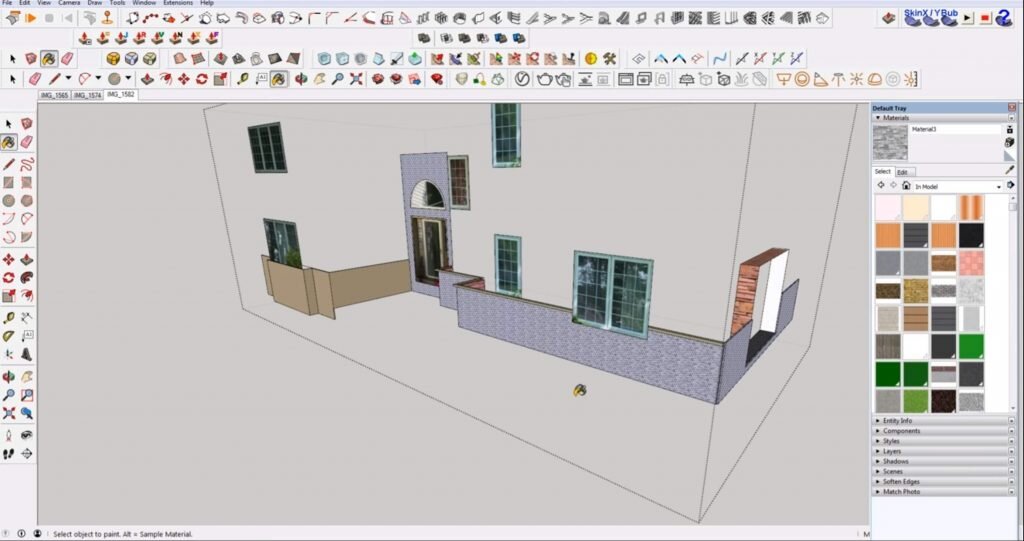The image size is (1024, 541).
Task: Open the Details arrow beside In Model
Action: click(1010, 186)
